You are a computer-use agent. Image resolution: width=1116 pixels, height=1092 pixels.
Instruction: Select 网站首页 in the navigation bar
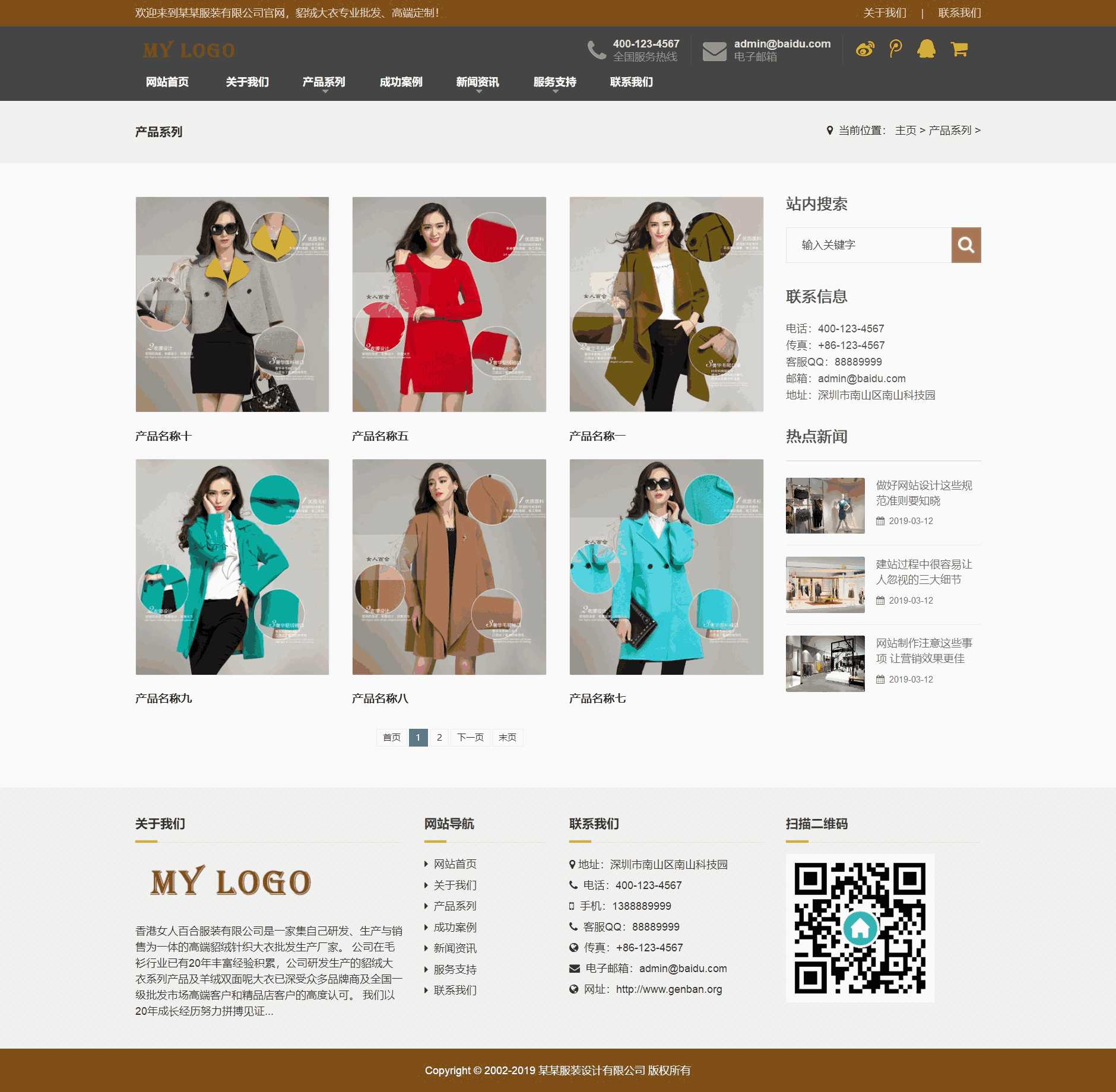pos(167,82)
